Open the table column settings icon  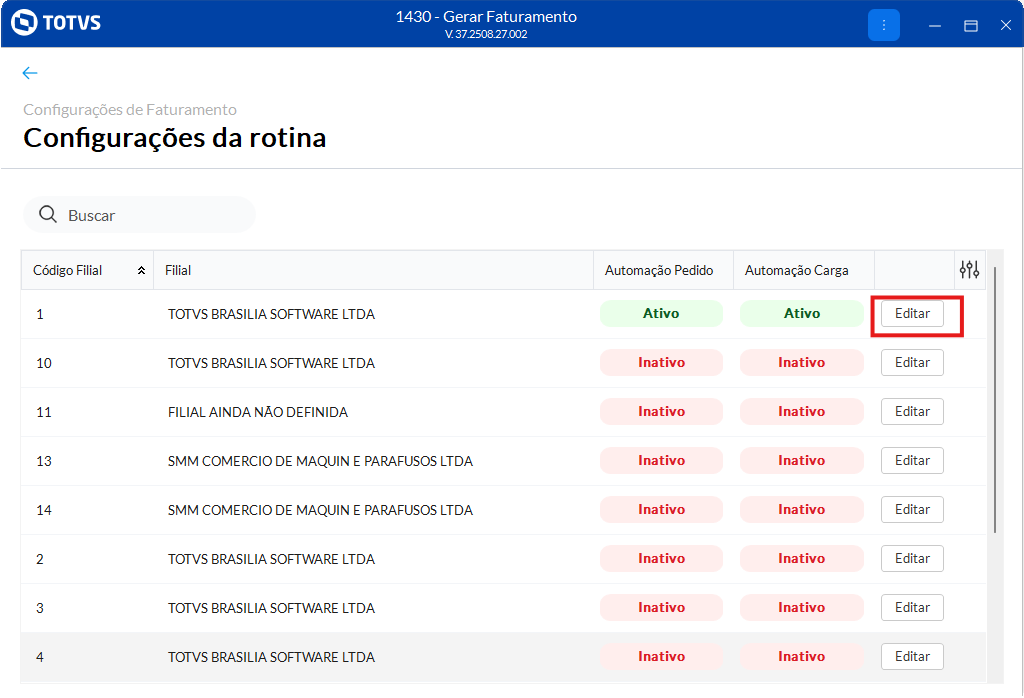[x=969, y=270]
